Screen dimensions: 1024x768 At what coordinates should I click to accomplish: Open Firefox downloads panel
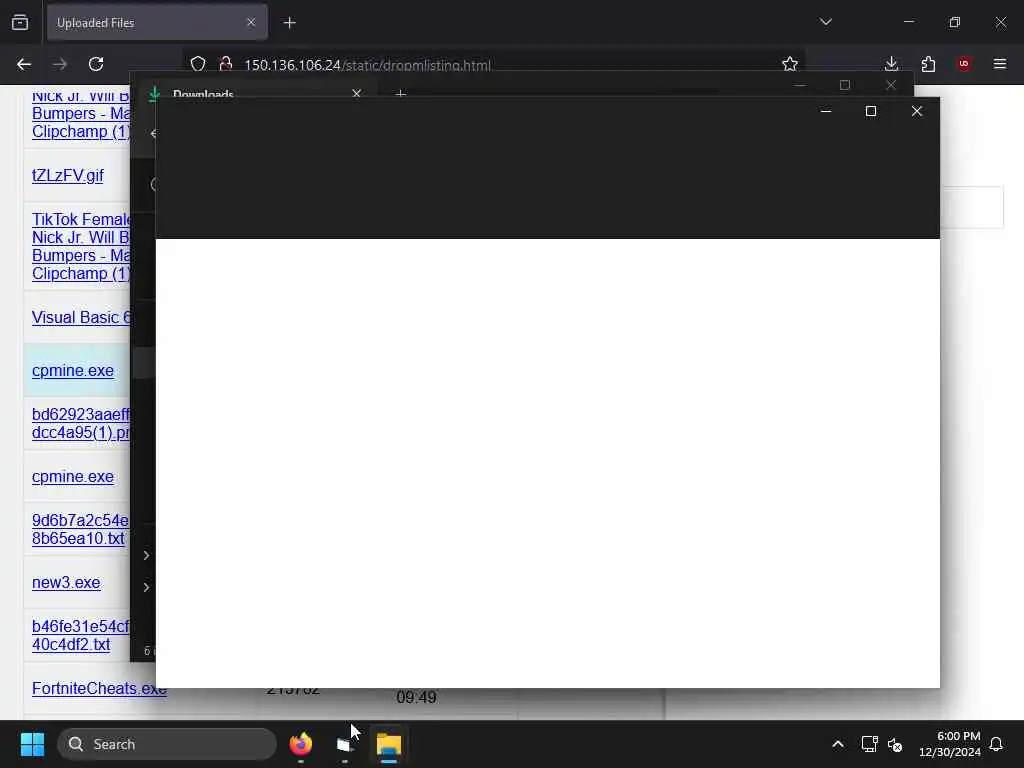click(891, 64)
